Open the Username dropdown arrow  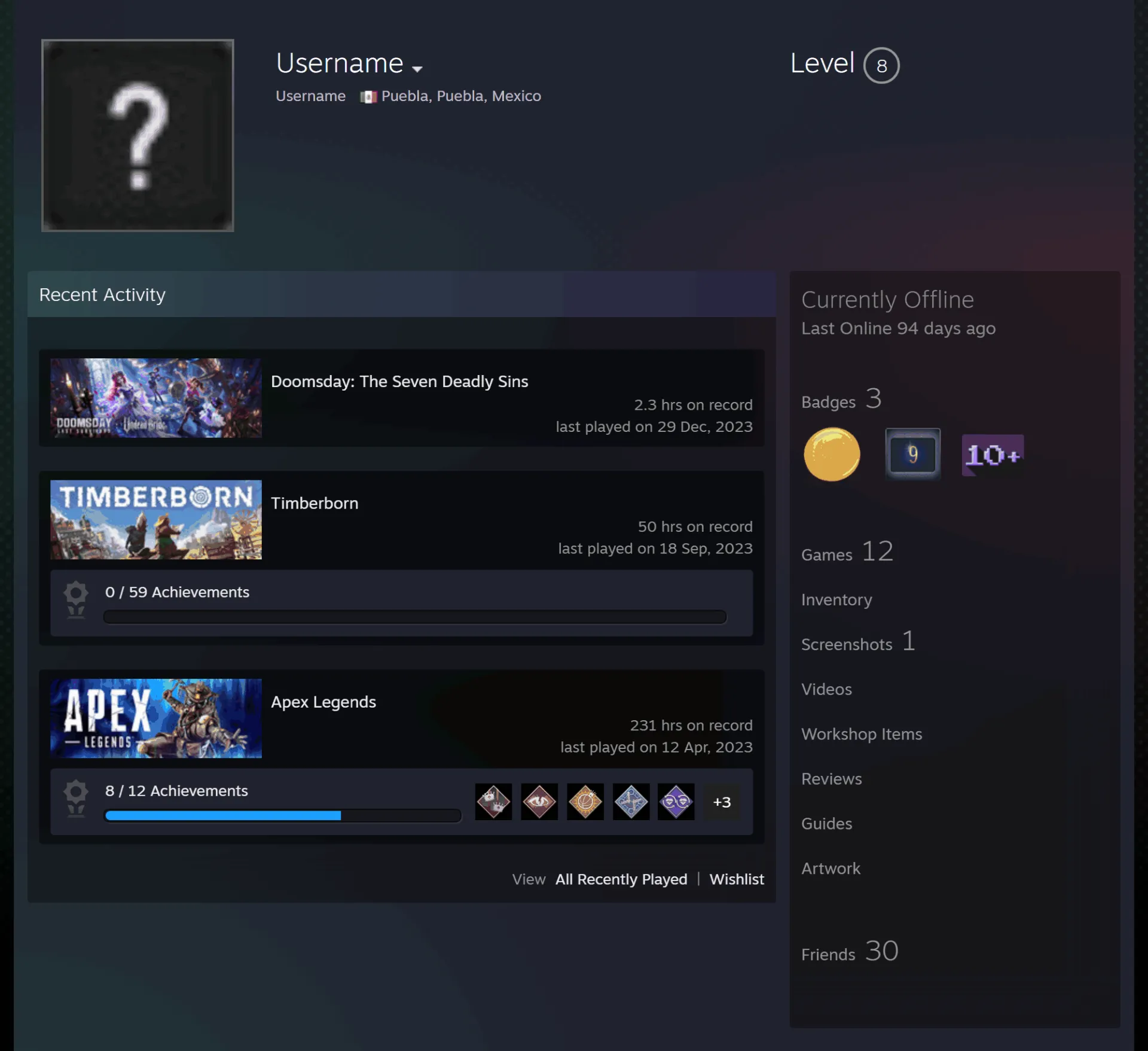[417, 69]
